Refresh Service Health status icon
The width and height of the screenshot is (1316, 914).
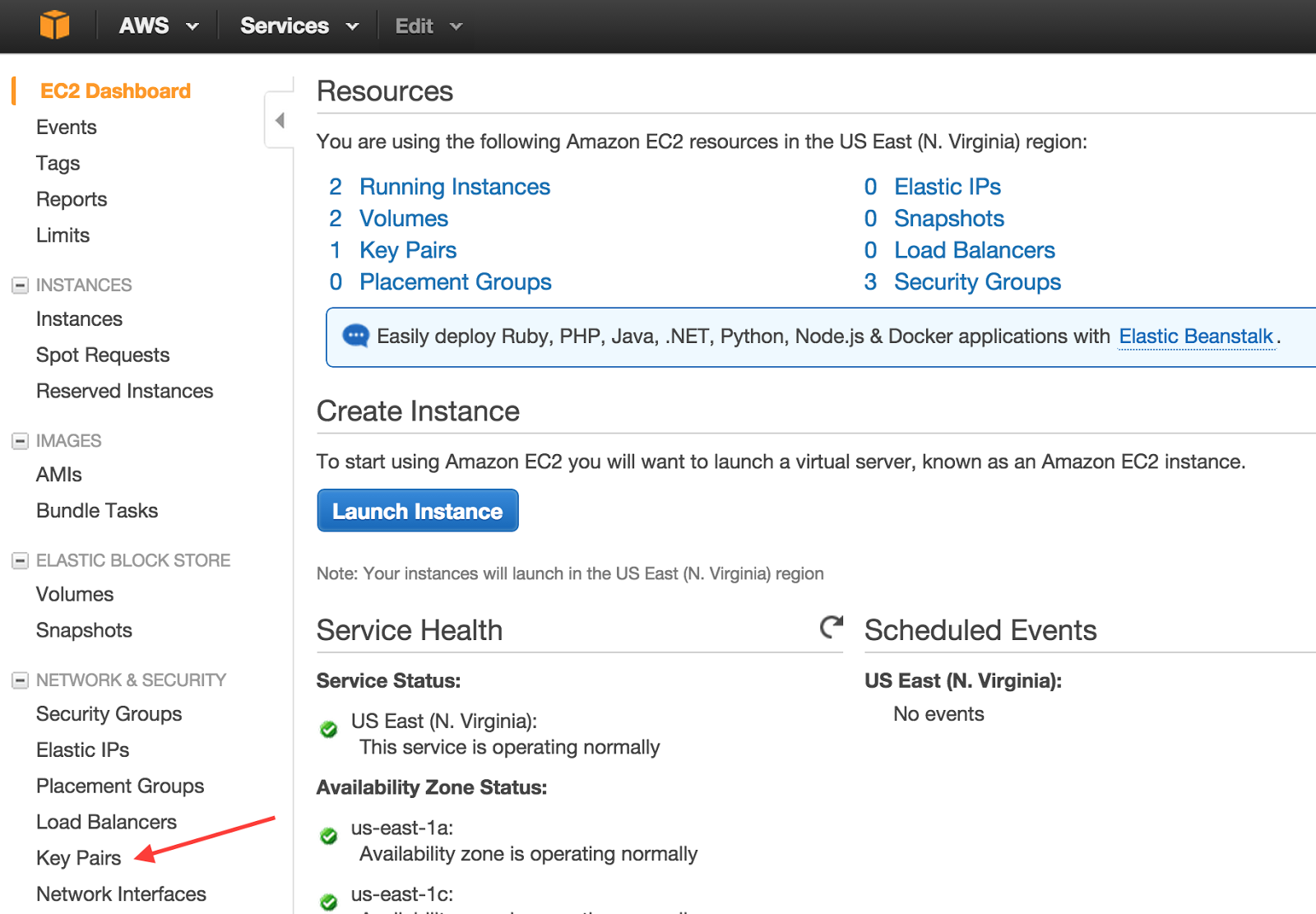pyautogui.click(x=831, y=627)
